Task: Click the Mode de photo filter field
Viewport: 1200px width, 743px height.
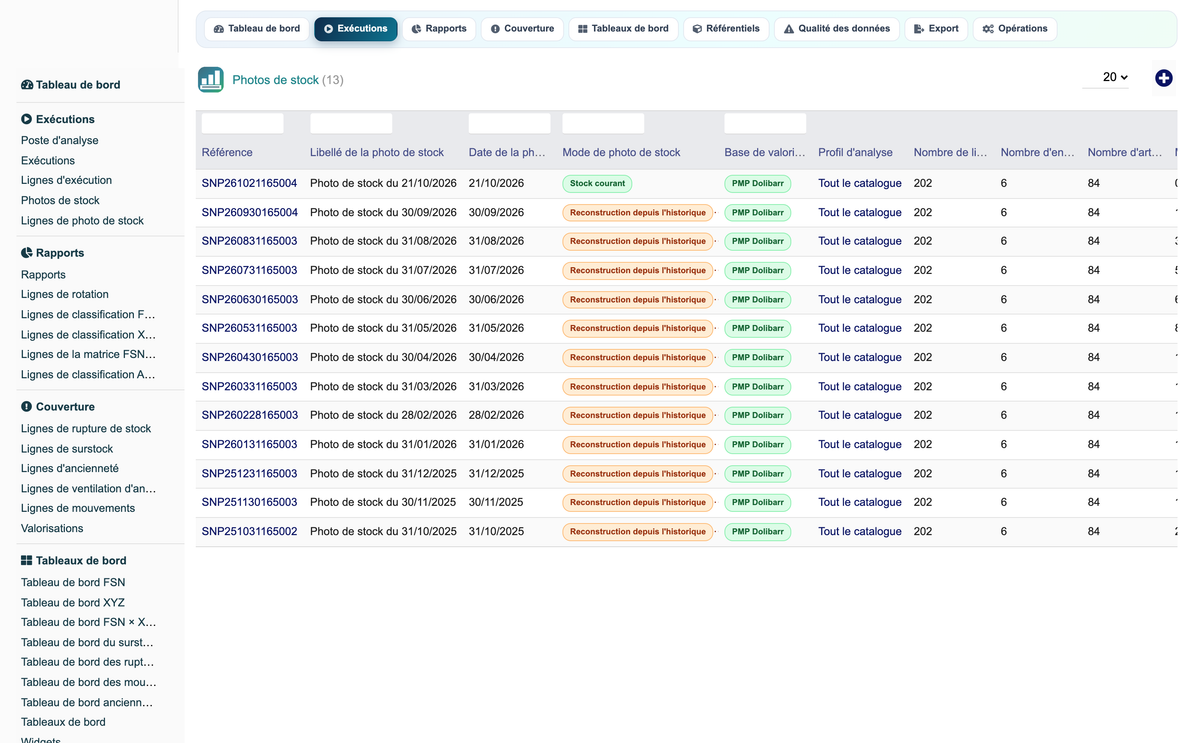Action: click(x=603, y=123)
